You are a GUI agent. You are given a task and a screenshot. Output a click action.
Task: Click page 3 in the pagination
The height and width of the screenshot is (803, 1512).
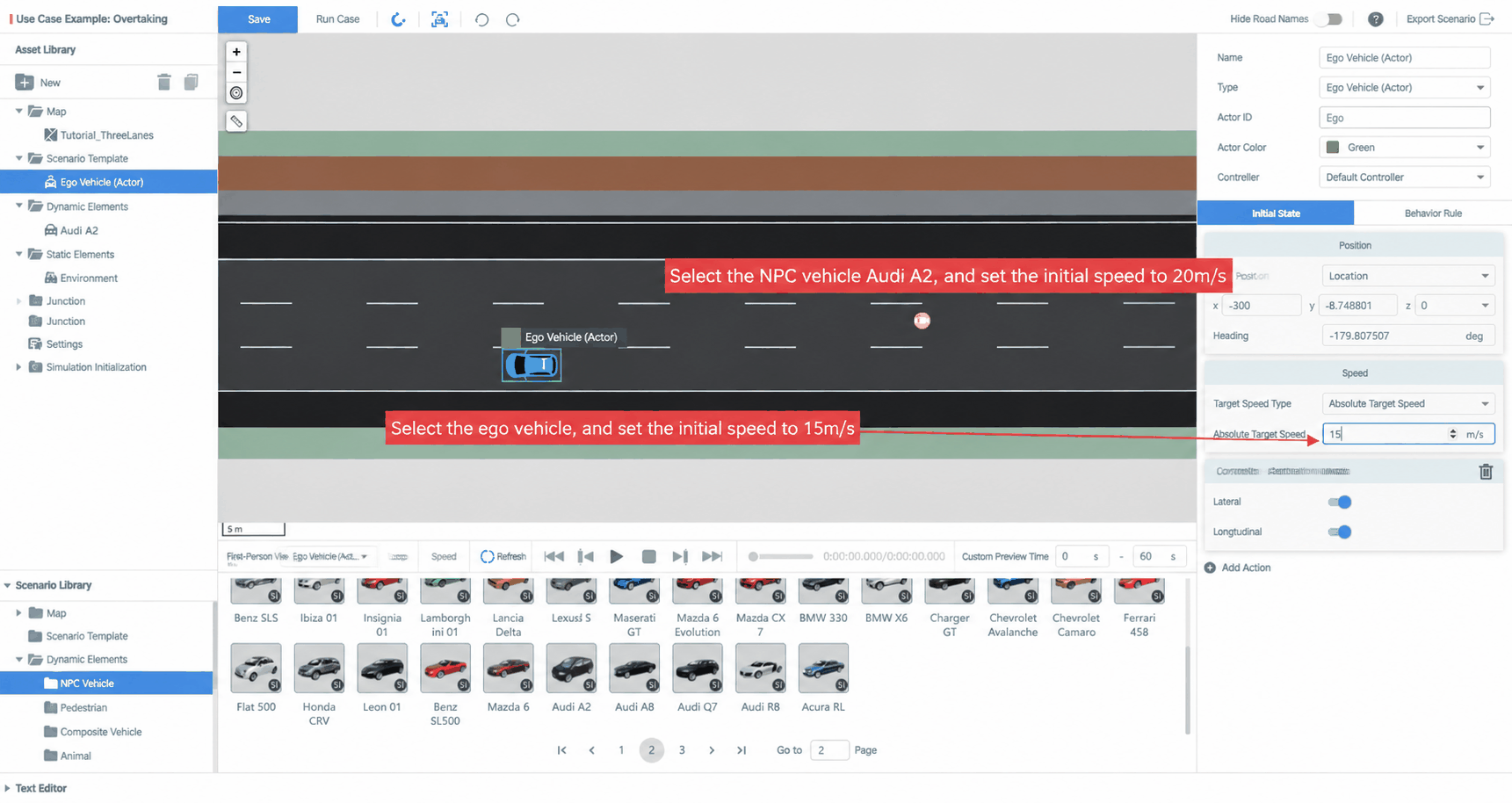tap(682, 750)
